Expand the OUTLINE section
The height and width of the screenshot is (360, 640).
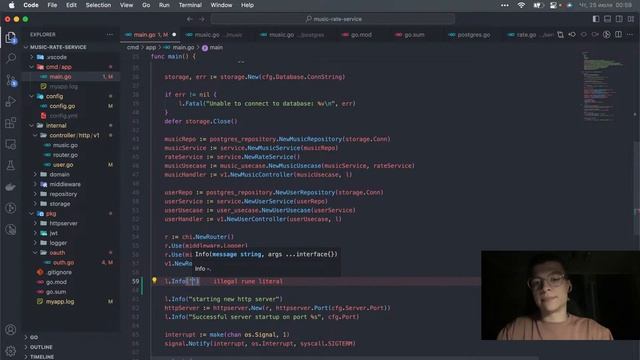pos(41,347)
